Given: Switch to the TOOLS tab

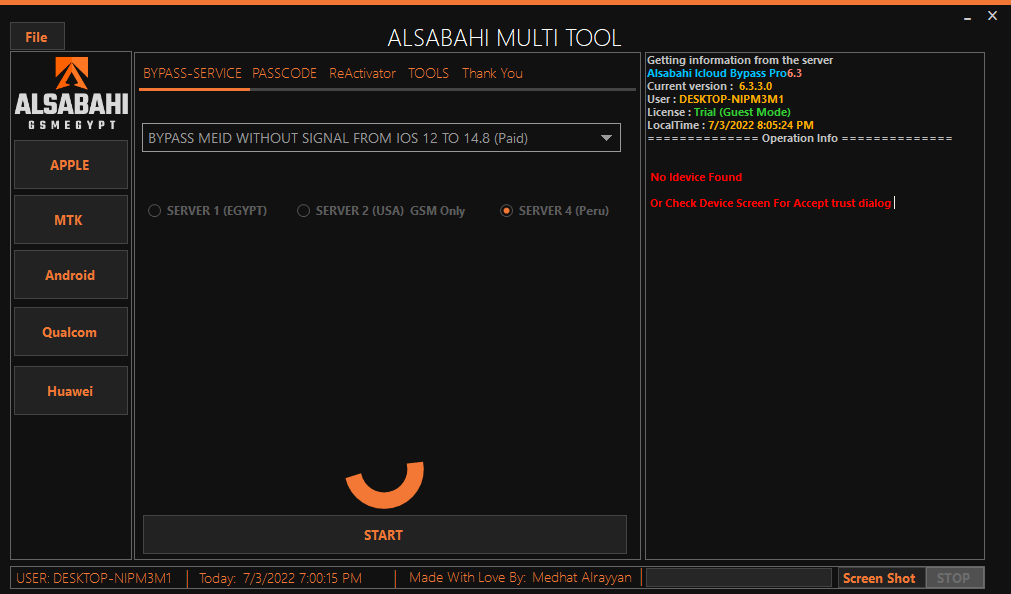Looking at the screenshot, I should point(428,73).
